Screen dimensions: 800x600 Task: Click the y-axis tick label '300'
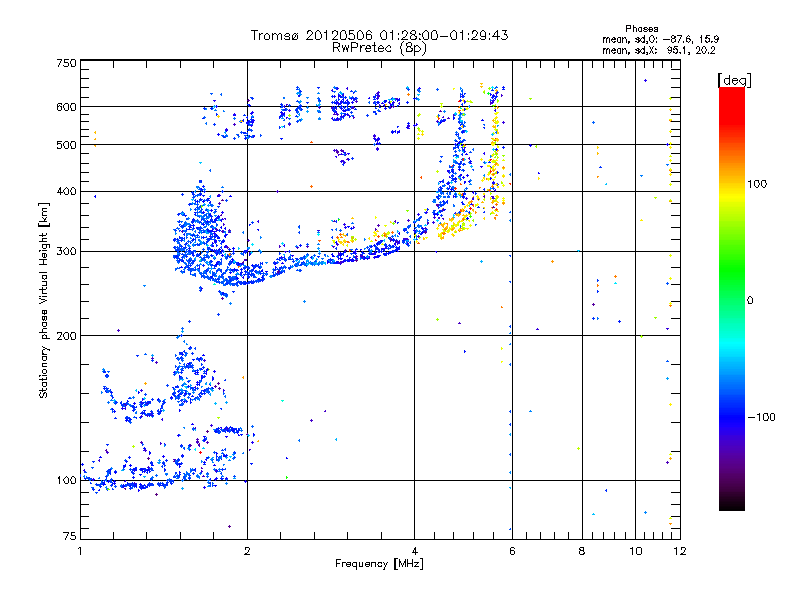66,251
